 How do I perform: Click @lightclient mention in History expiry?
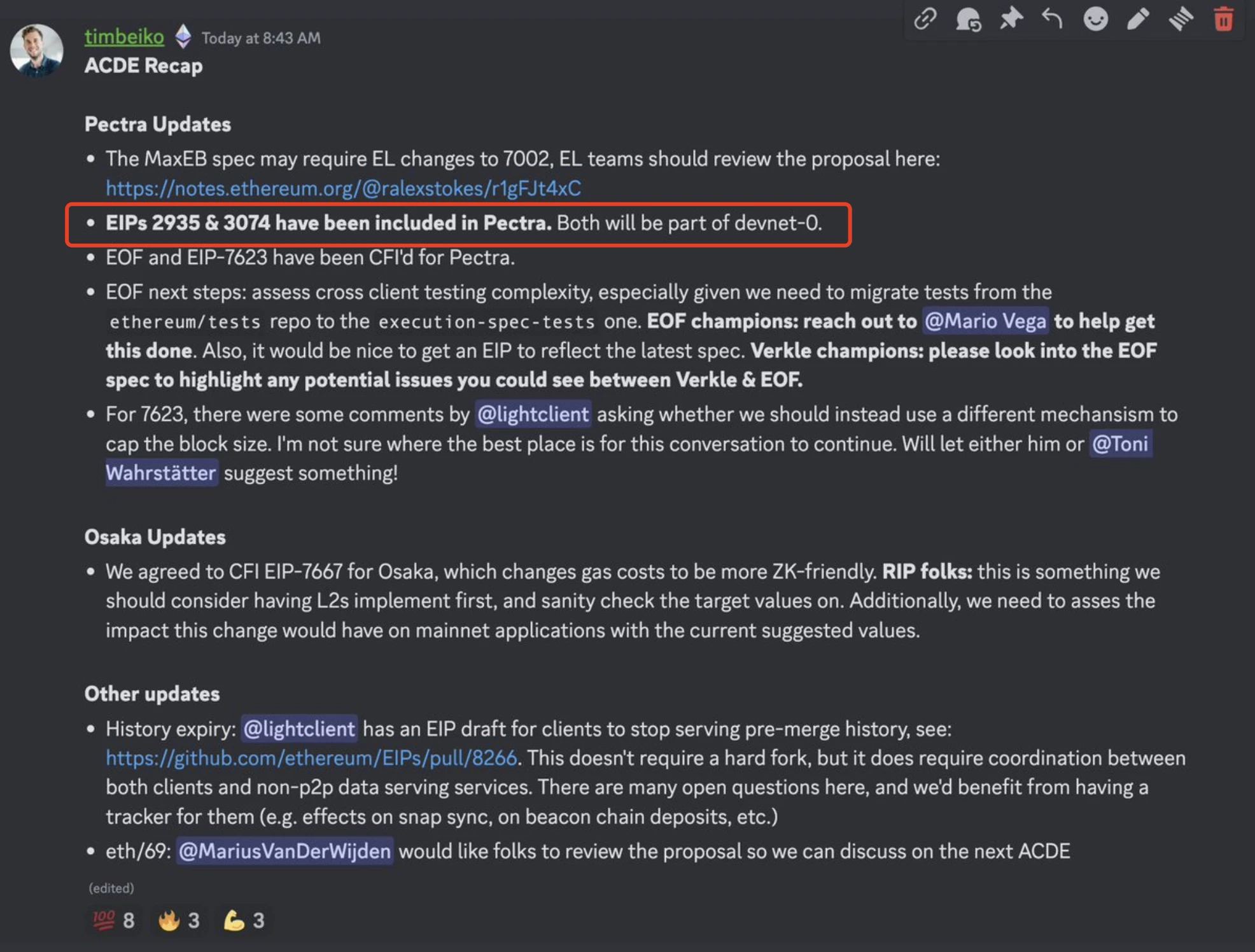299,729
